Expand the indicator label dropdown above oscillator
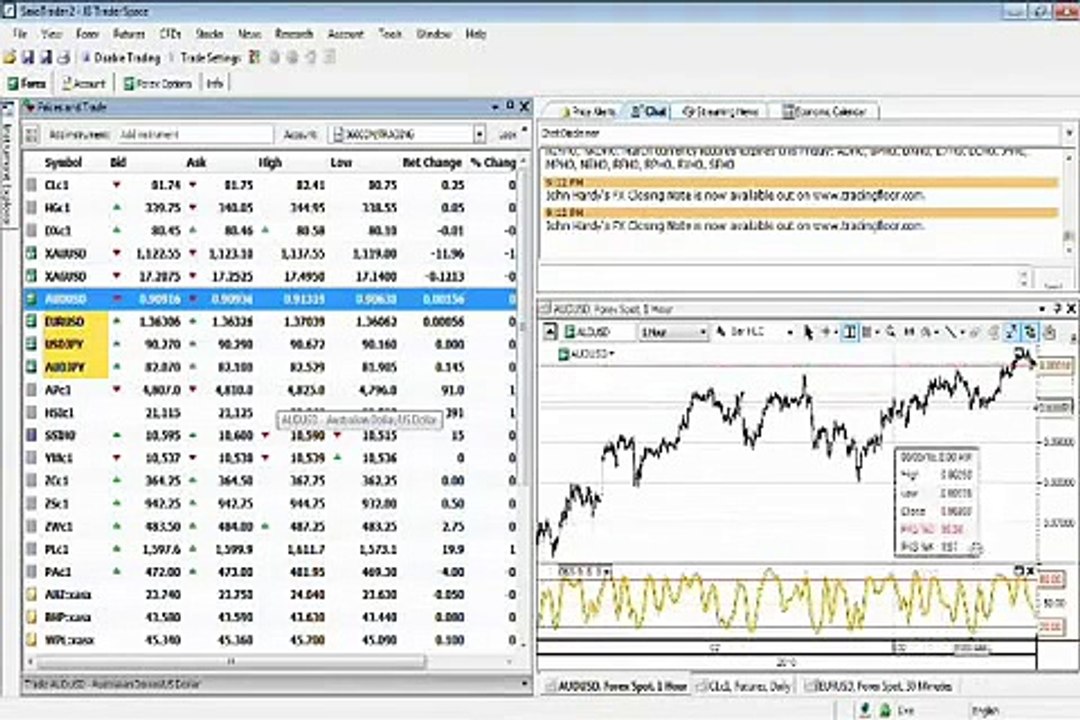 pos(607,572)
